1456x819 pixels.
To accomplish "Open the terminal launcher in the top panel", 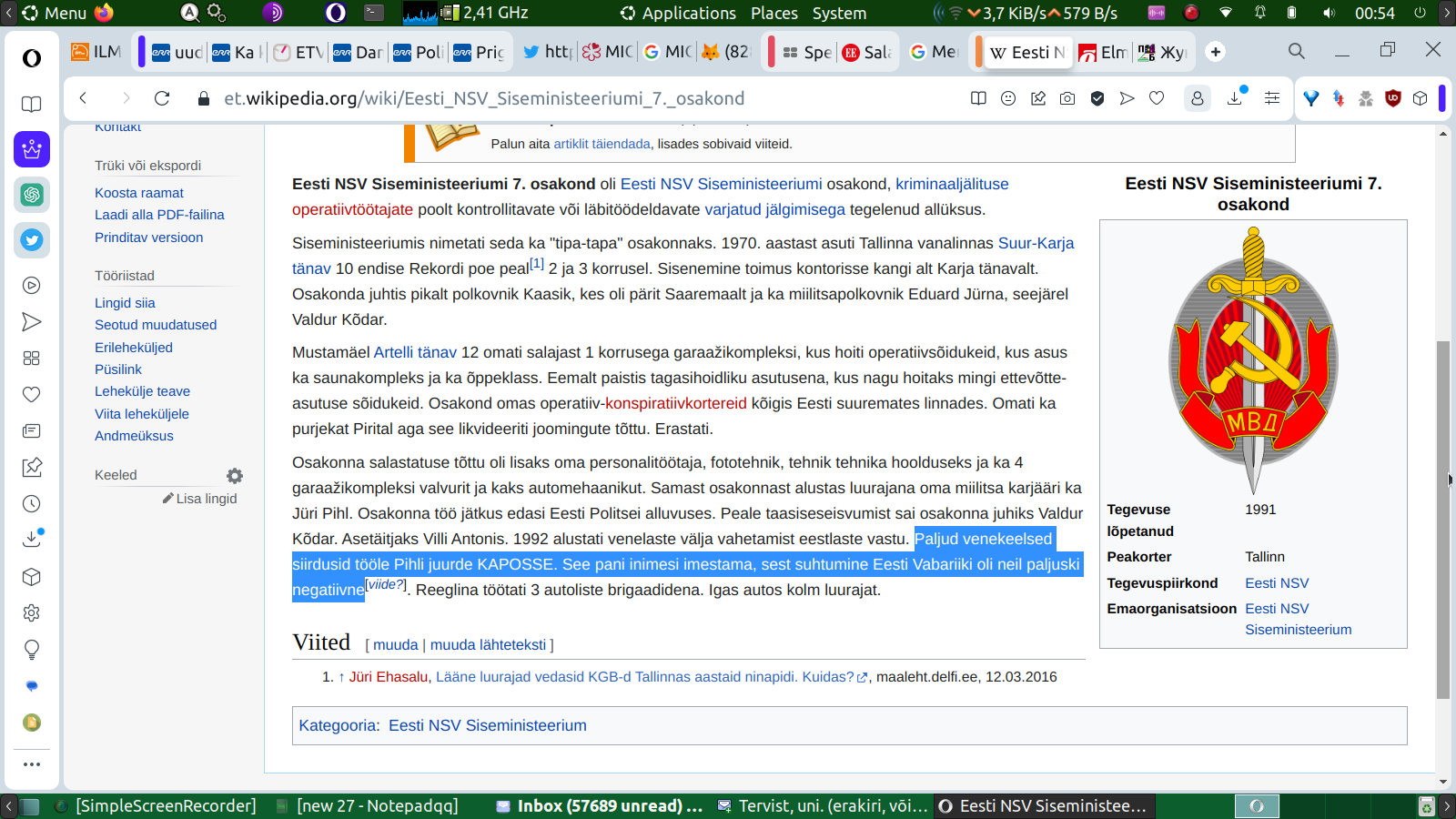I will pos(374,13).
